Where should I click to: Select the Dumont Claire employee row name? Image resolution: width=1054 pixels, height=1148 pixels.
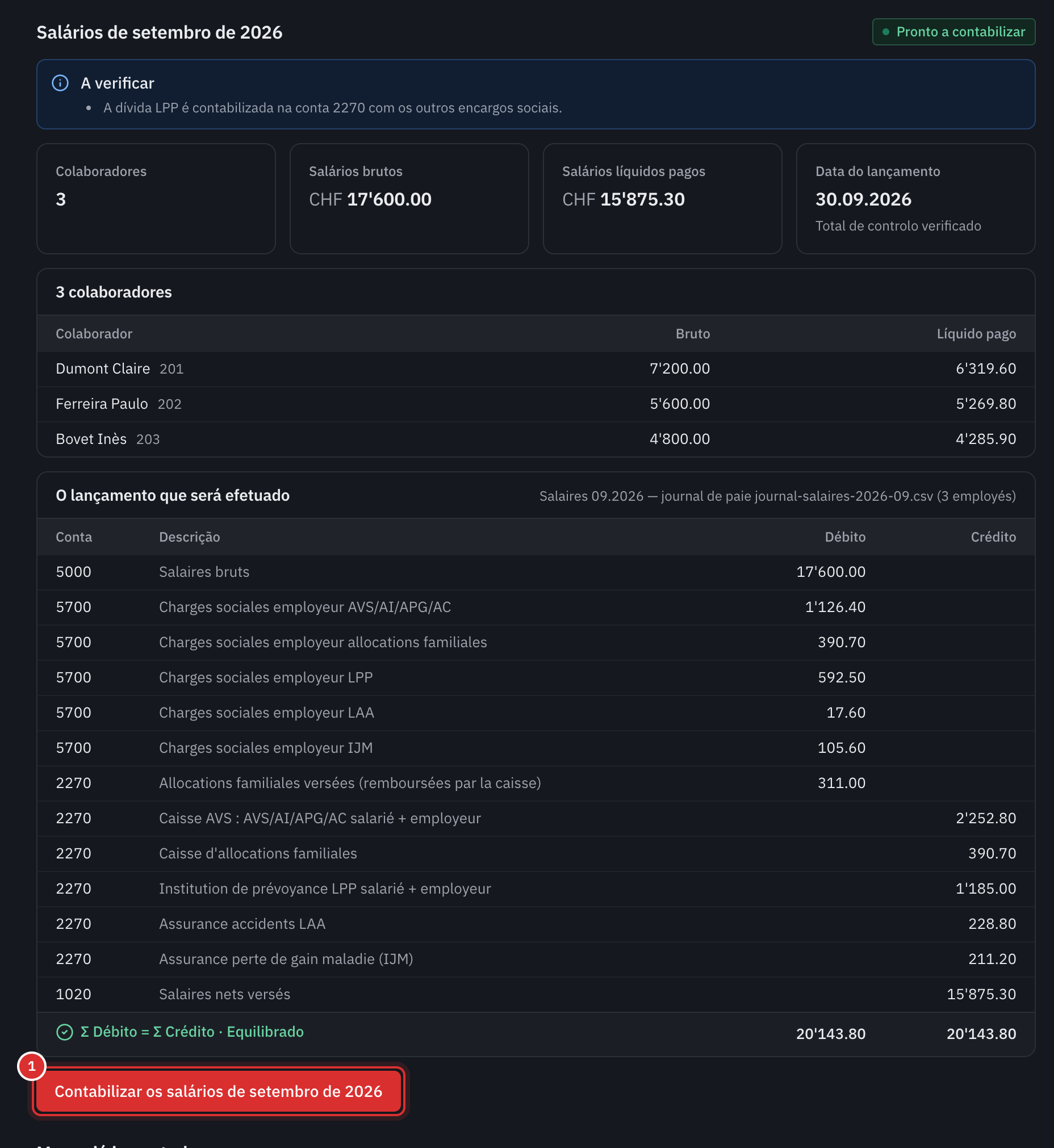(x=103, y=369)
